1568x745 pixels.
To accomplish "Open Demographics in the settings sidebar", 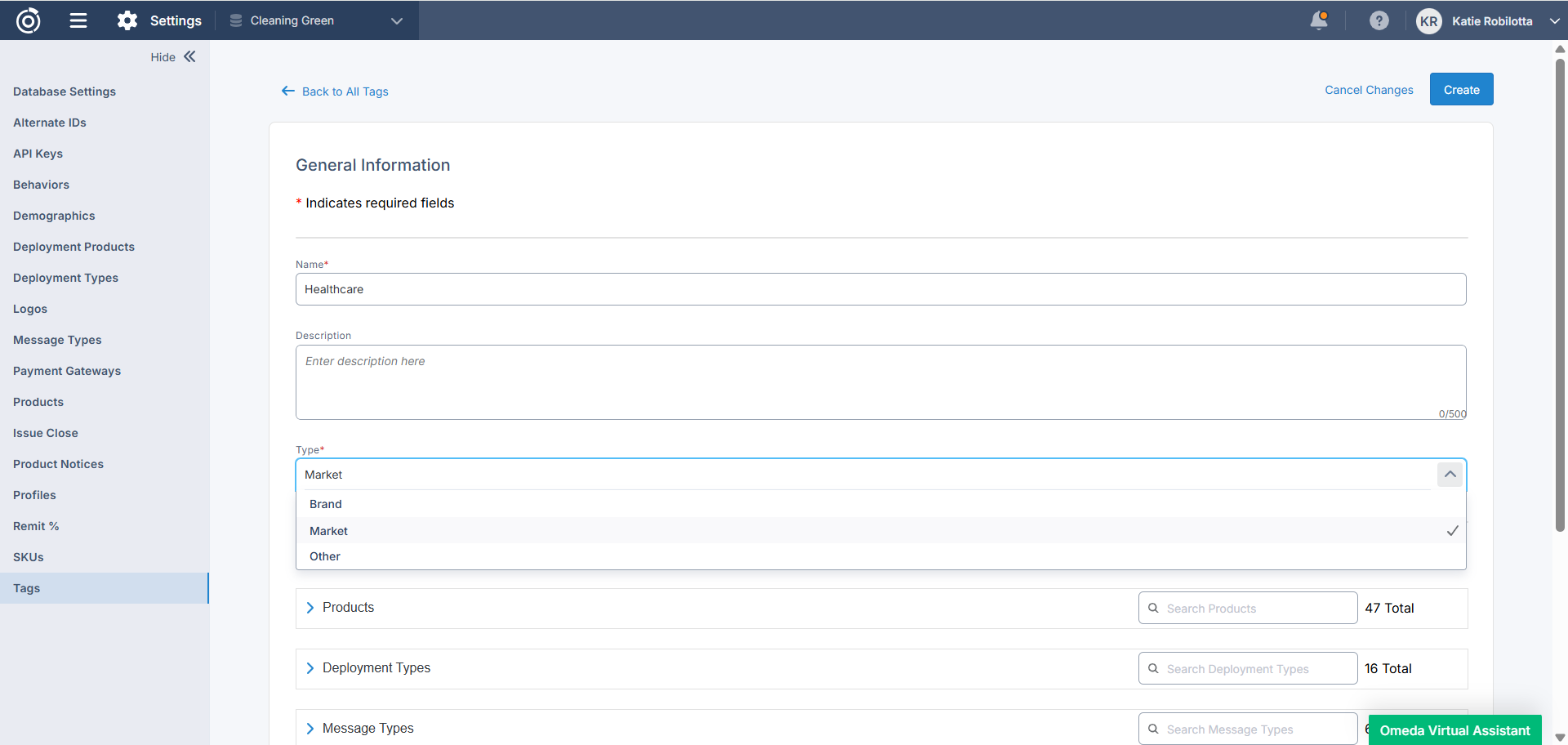I will (x=54, y=216).
